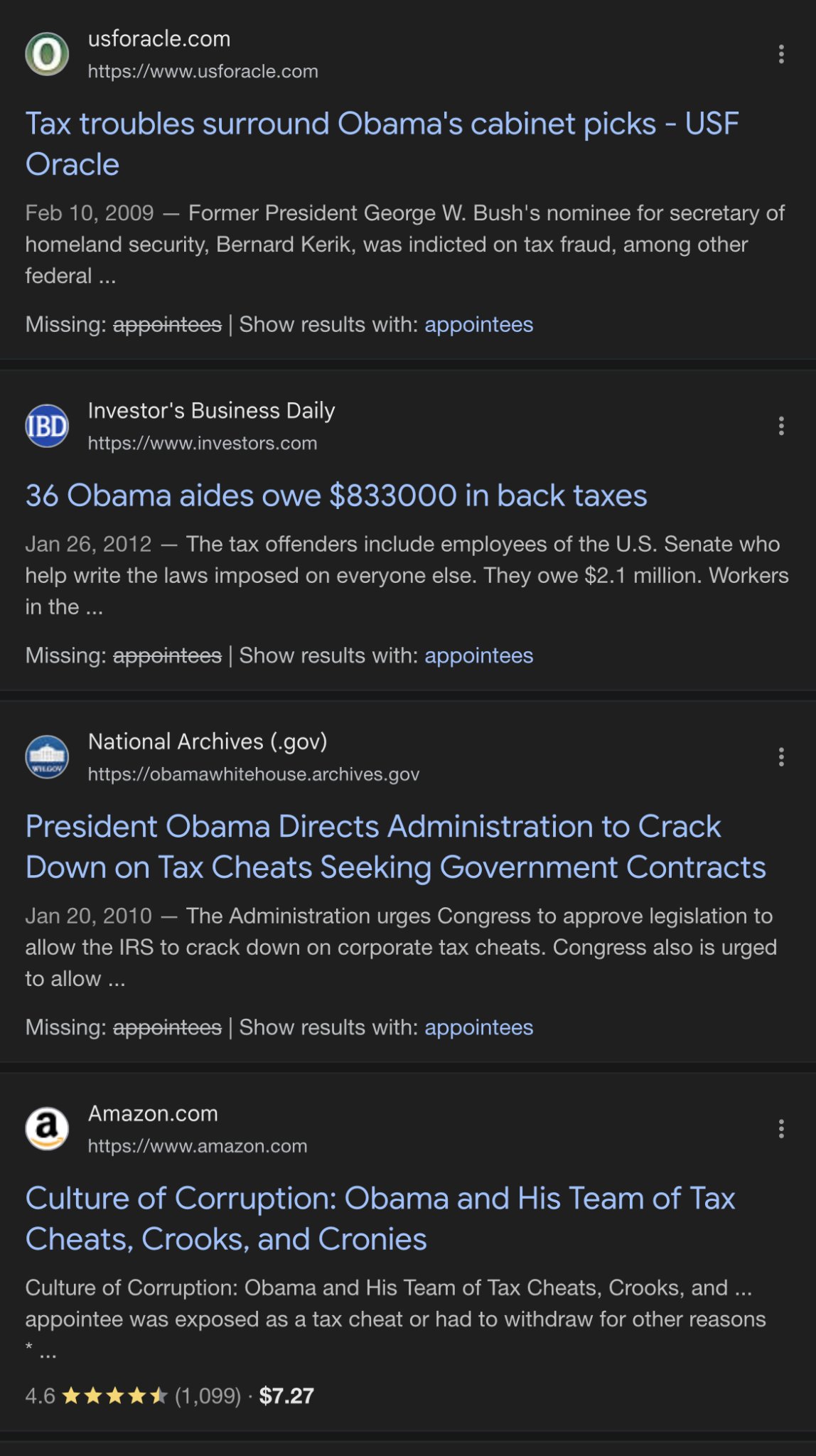The height and width of the screenshot is (1456, 816).
Task: Click the 4.6 star rating on Amazon result
Action: coord(97,1396)
